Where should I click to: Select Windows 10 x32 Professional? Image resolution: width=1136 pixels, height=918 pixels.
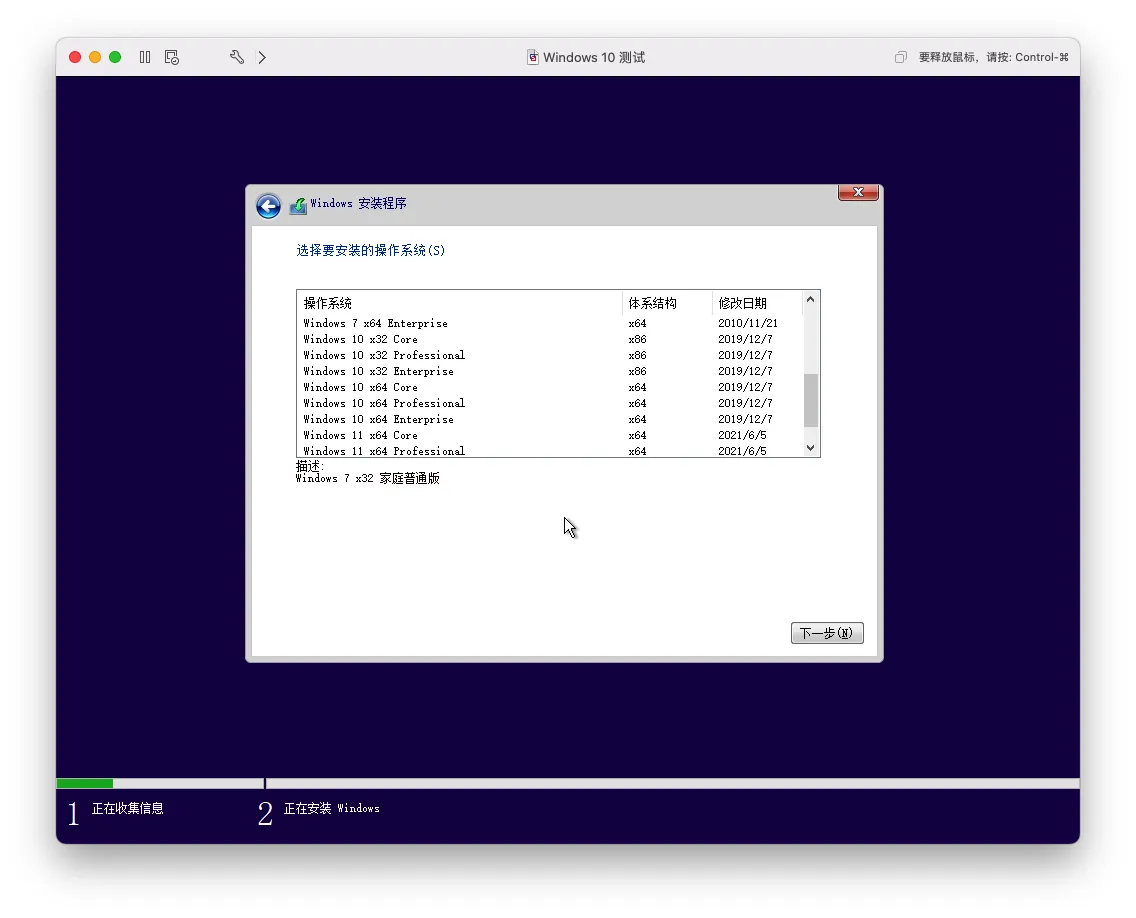(x=550, y=355)
